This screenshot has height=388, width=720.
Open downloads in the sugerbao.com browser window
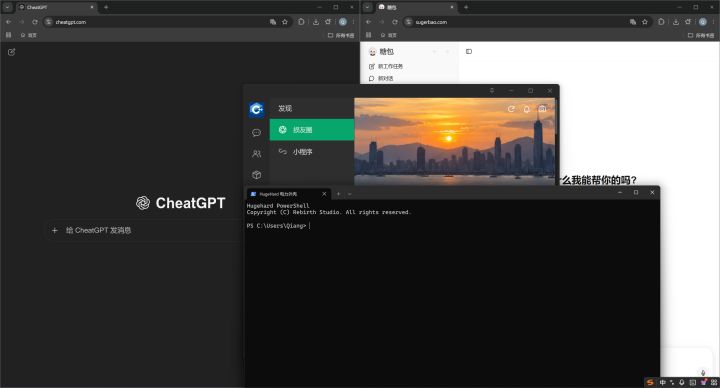tap(676, 22)
